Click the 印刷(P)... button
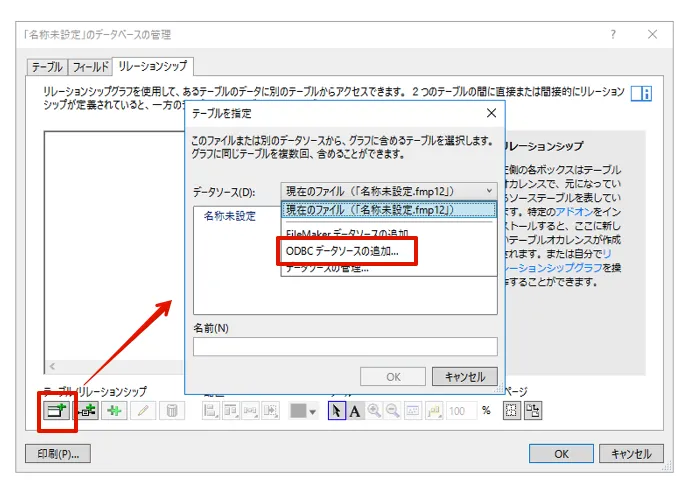This screenshot has height=495, width=699. 58,454
